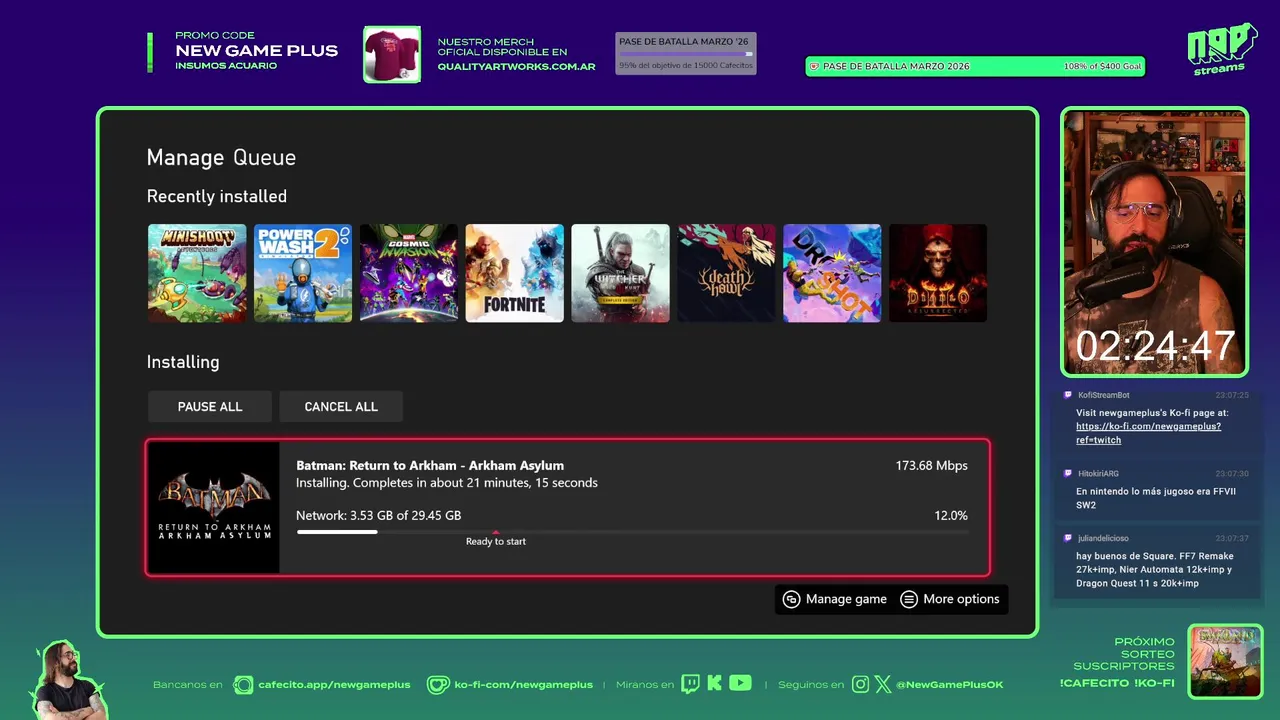Viewport: 1280px width, 720px height.
Task: Click the merch t-shirt image
Action: pyautogui.click(x=392, y=54)
